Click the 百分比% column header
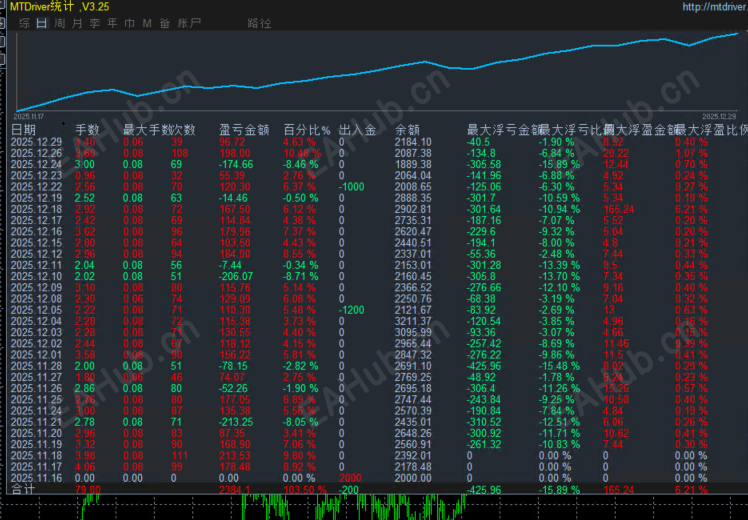 [x=307, y=130]
